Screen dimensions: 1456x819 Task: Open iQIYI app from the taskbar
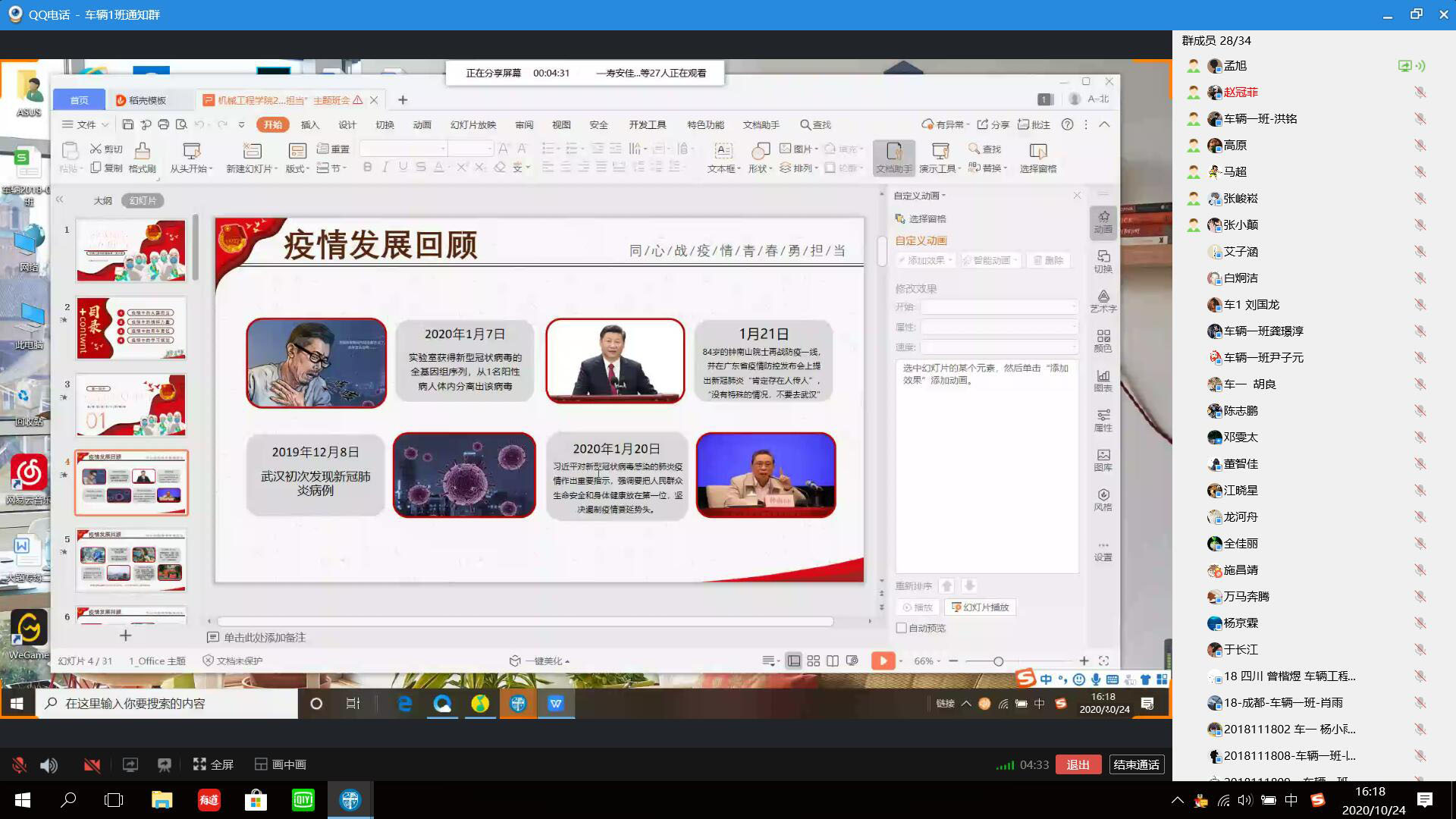coord(303,800)
